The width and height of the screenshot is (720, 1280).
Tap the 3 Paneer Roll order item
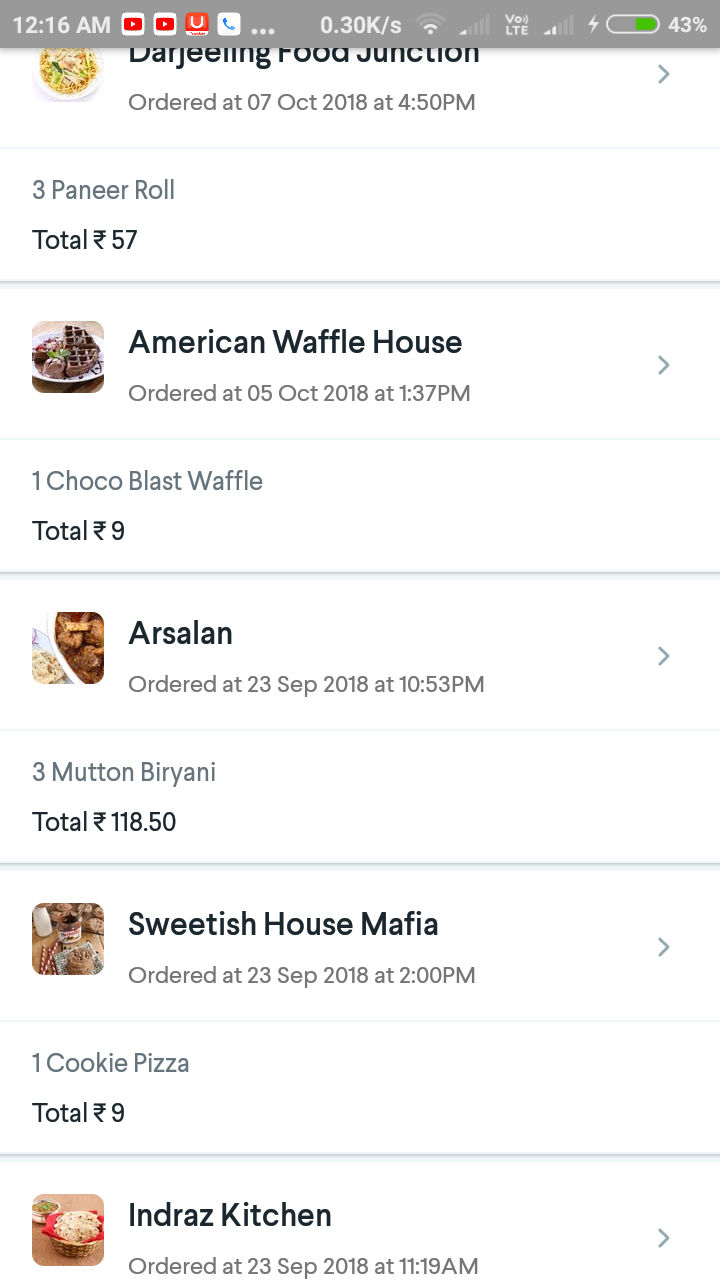click(x=104, y=190)
